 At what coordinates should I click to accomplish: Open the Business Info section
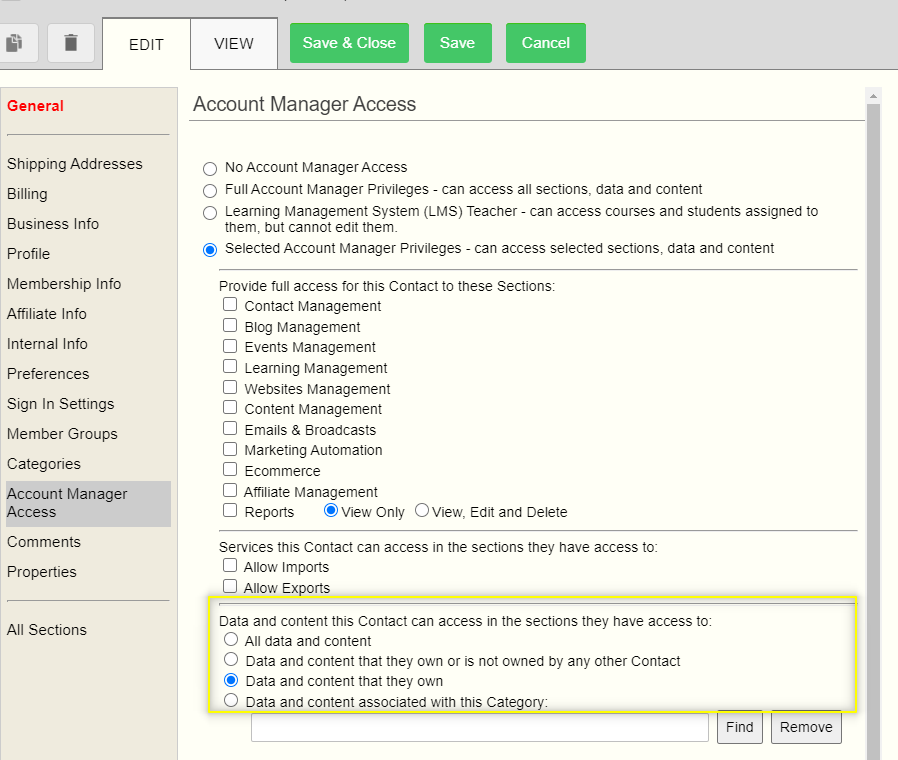pos(53,224)
